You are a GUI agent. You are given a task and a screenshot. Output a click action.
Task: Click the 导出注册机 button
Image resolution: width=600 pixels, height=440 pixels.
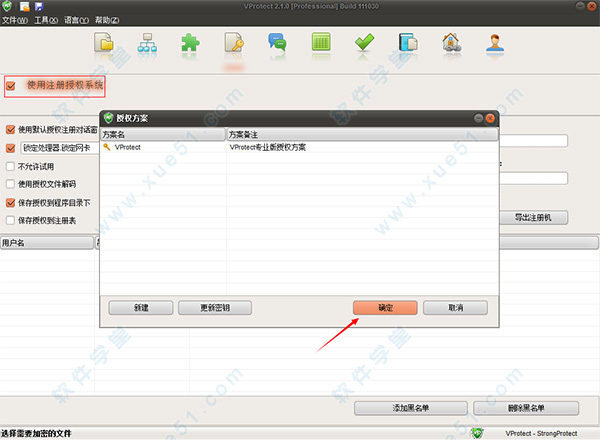(533, 217)
